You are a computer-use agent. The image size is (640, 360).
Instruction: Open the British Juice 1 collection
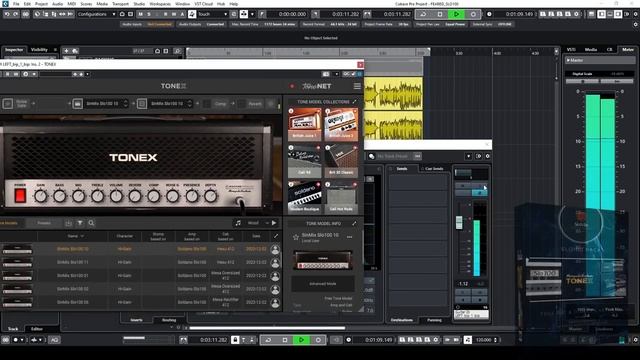click(x=304, y=124)
